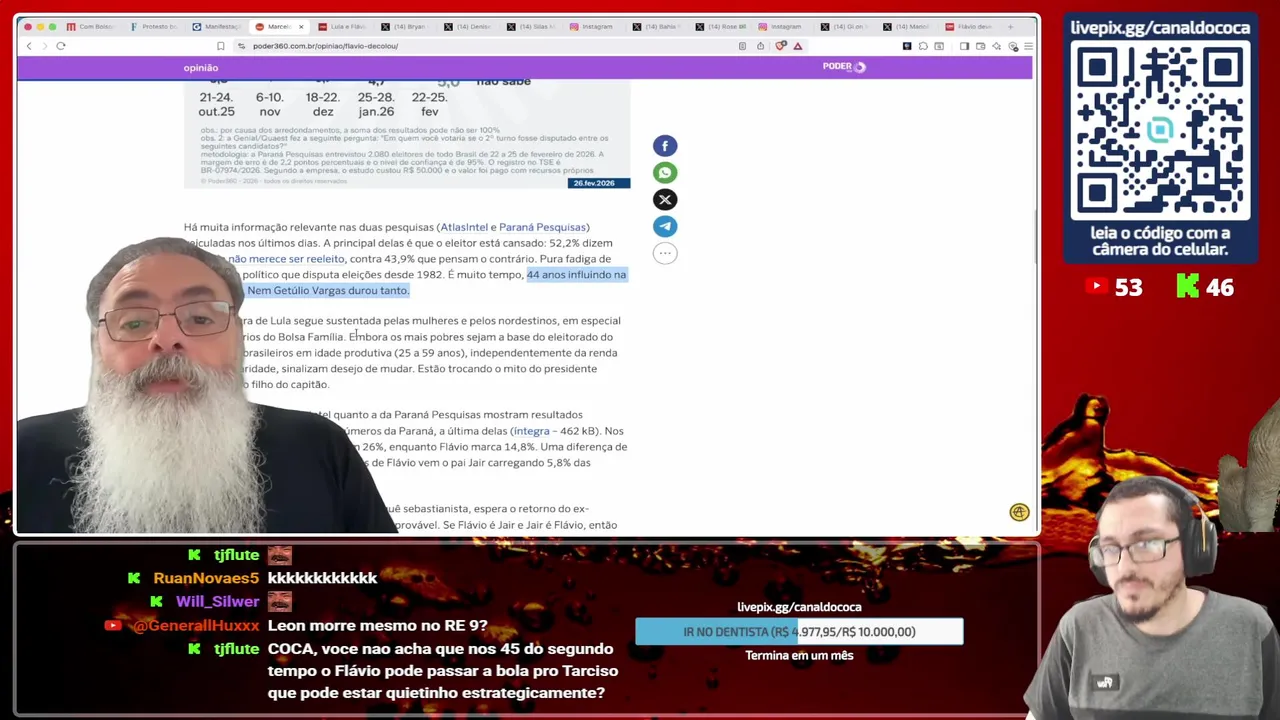Click the highlighted '44 anos influindo na' text

[x=576, y=275]
